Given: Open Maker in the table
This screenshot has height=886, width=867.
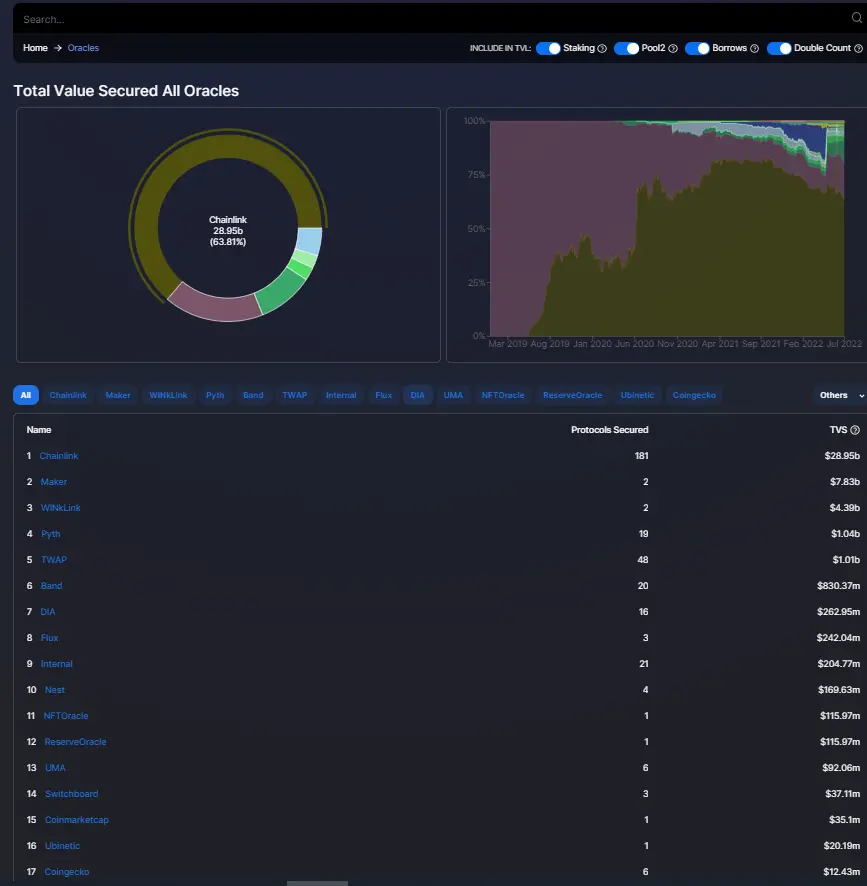Looking at the screenshot, I should pyautogui.click(x=54, y=482).
